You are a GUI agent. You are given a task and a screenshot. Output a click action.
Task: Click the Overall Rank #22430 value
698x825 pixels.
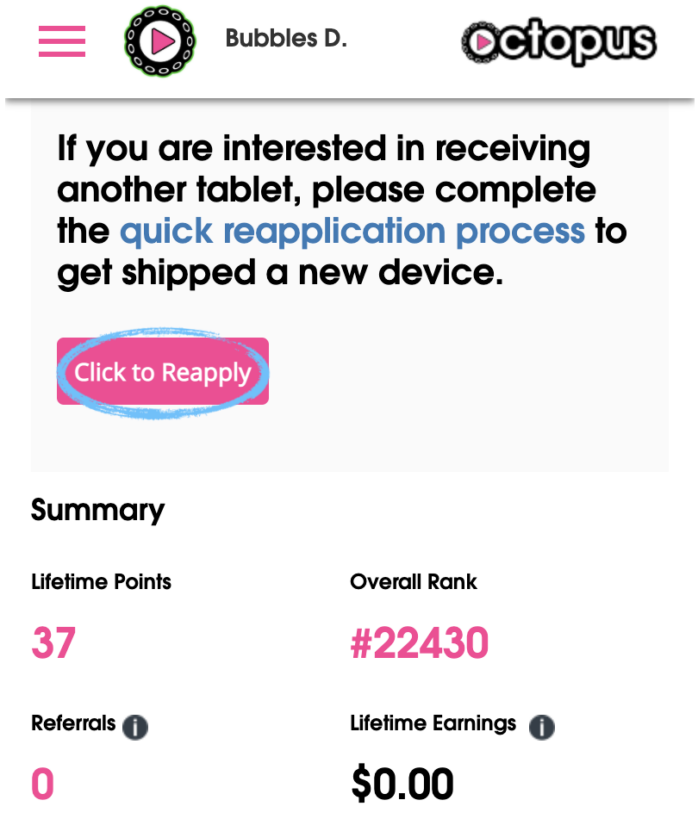(420, 642)
